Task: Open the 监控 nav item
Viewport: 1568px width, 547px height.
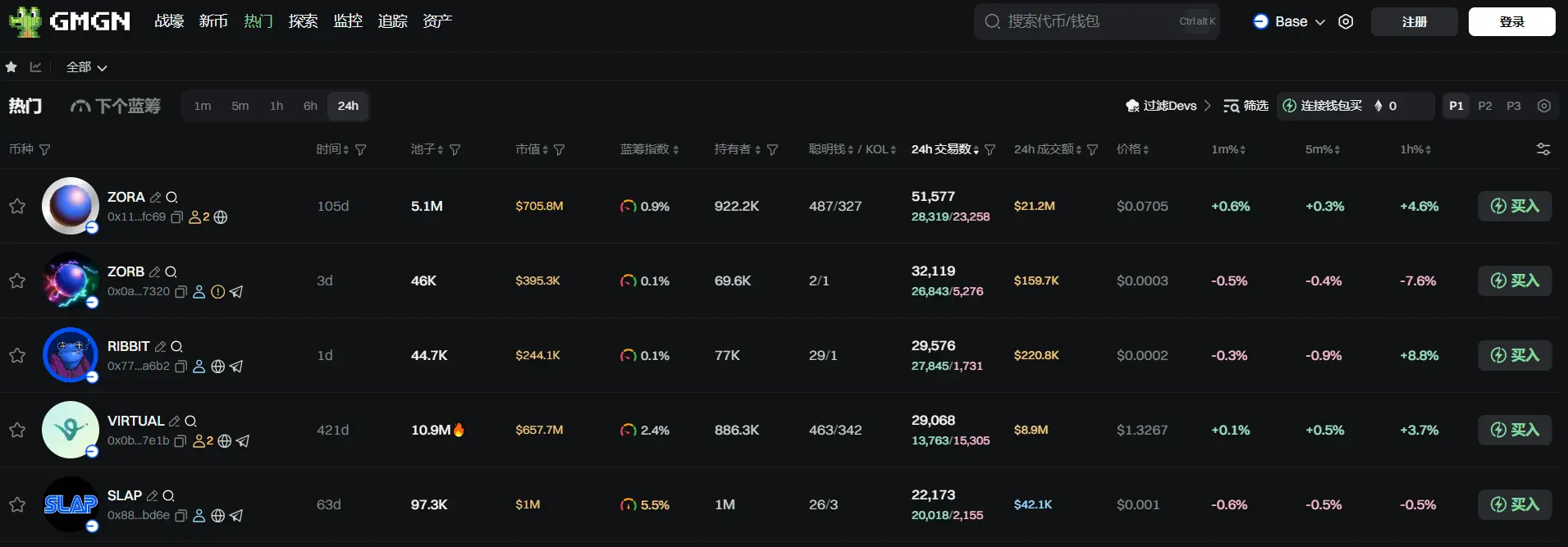Action: click(348, 21)
